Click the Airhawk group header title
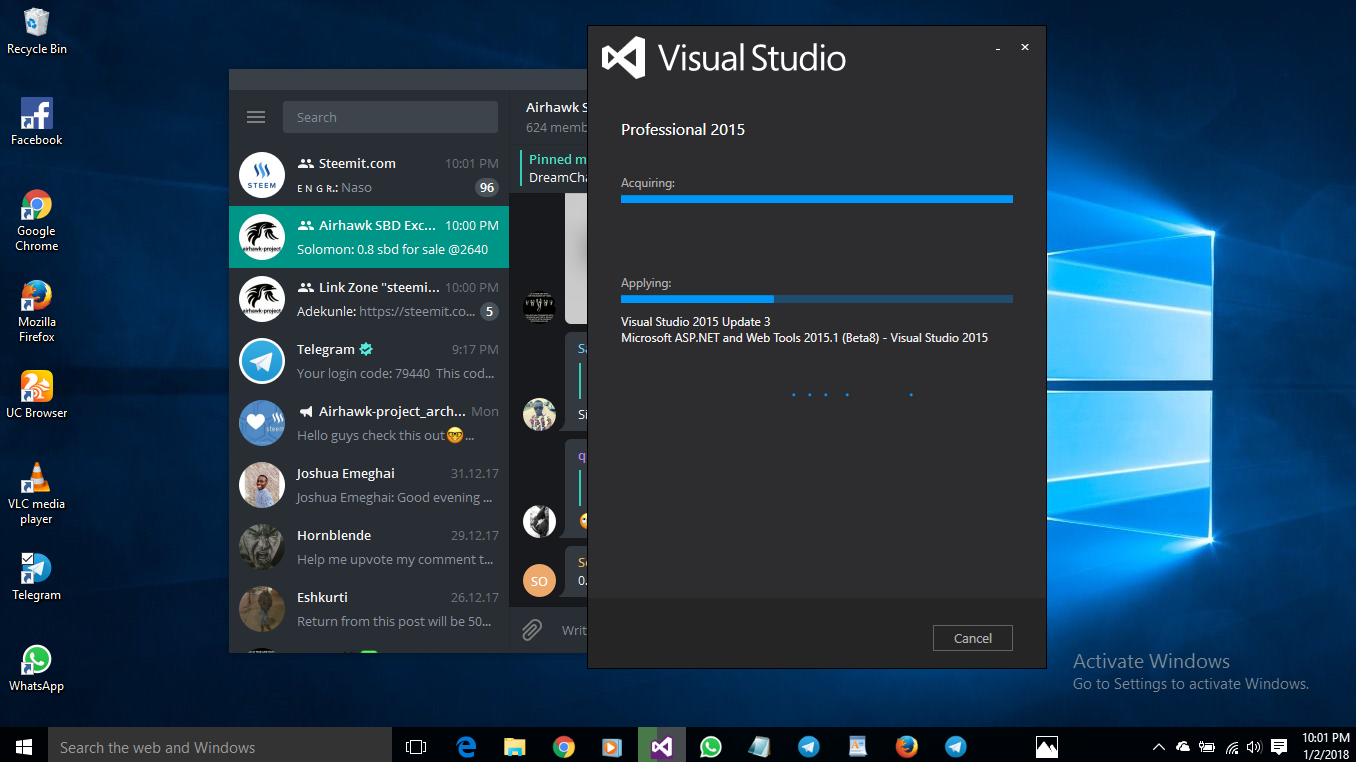 (556, 107)
